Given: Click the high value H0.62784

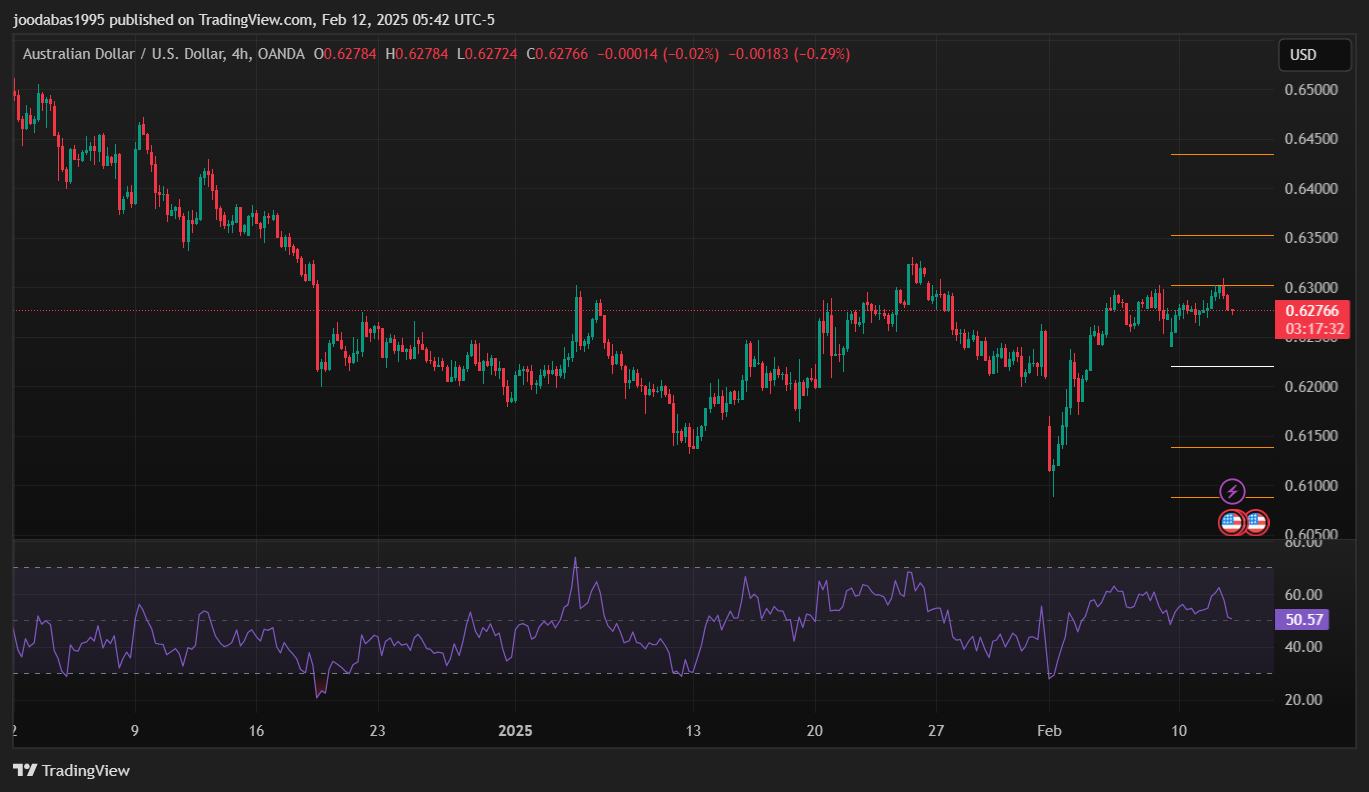Looking at the screenshot, I should pos(418,54).
